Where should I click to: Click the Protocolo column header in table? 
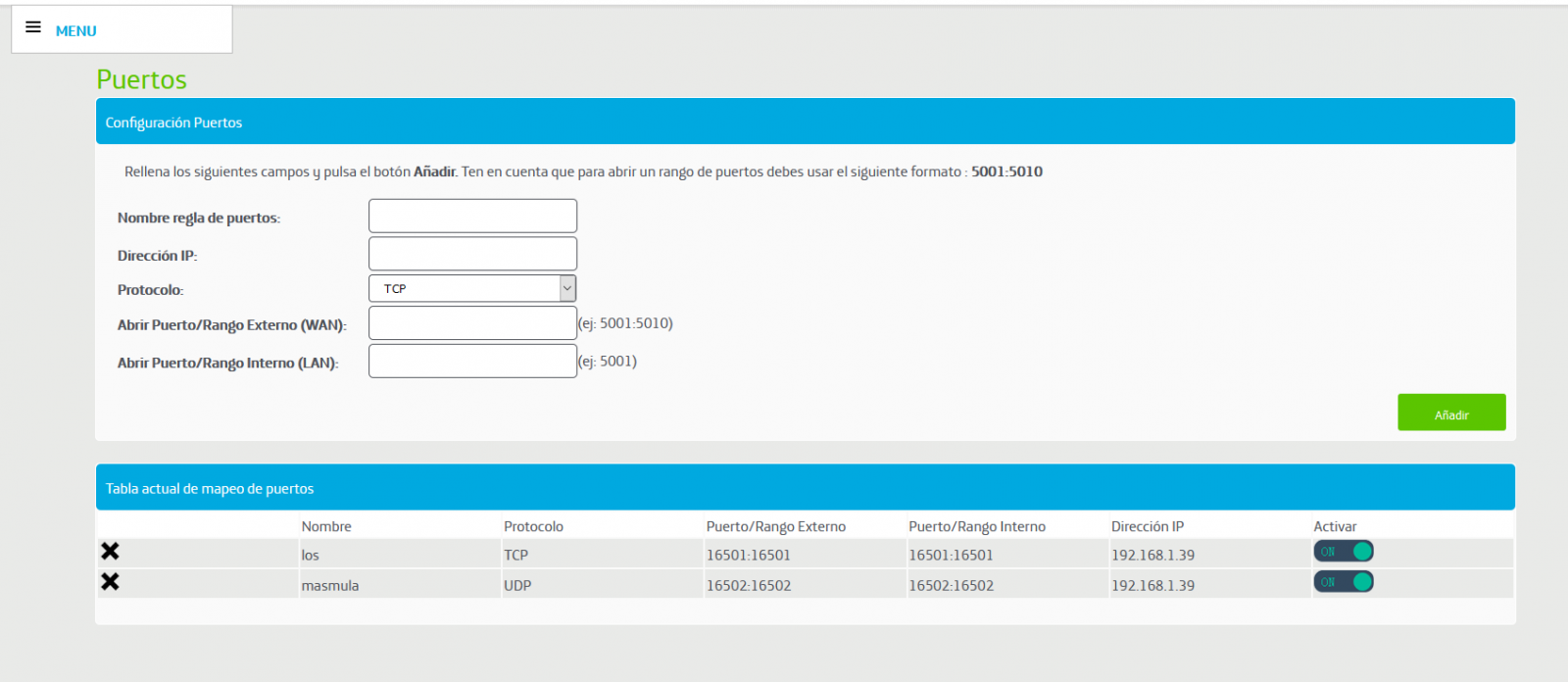pyautogui.click(x=533, y=526)
